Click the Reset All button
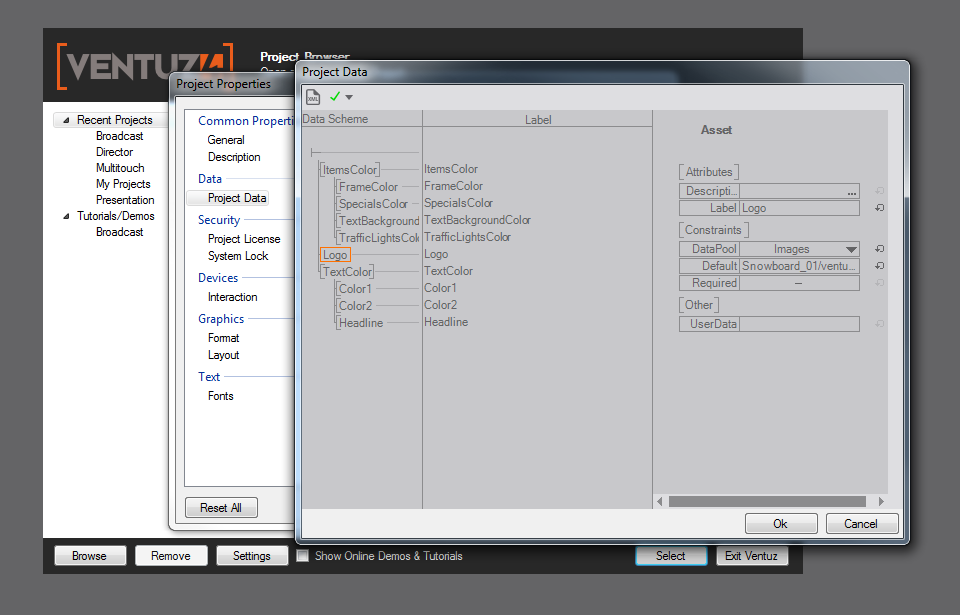 pos(221,508)
